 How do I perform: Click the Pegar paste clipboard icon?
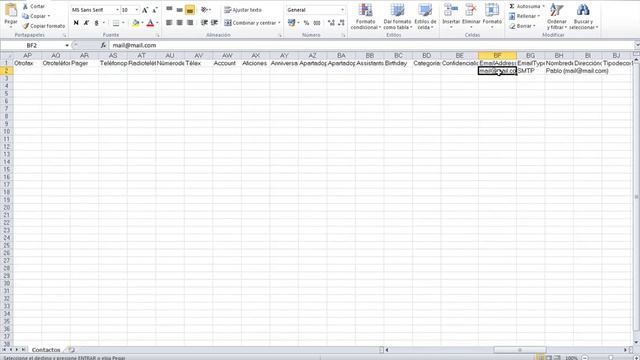(11, 10)
